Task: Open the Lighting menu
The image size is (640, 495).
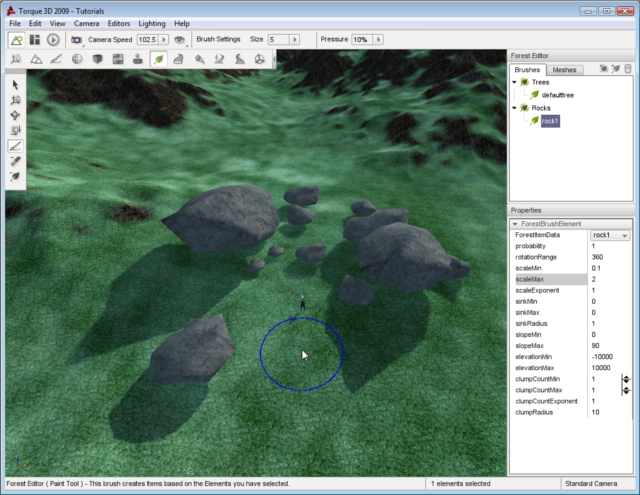Action: click(153, 23)
